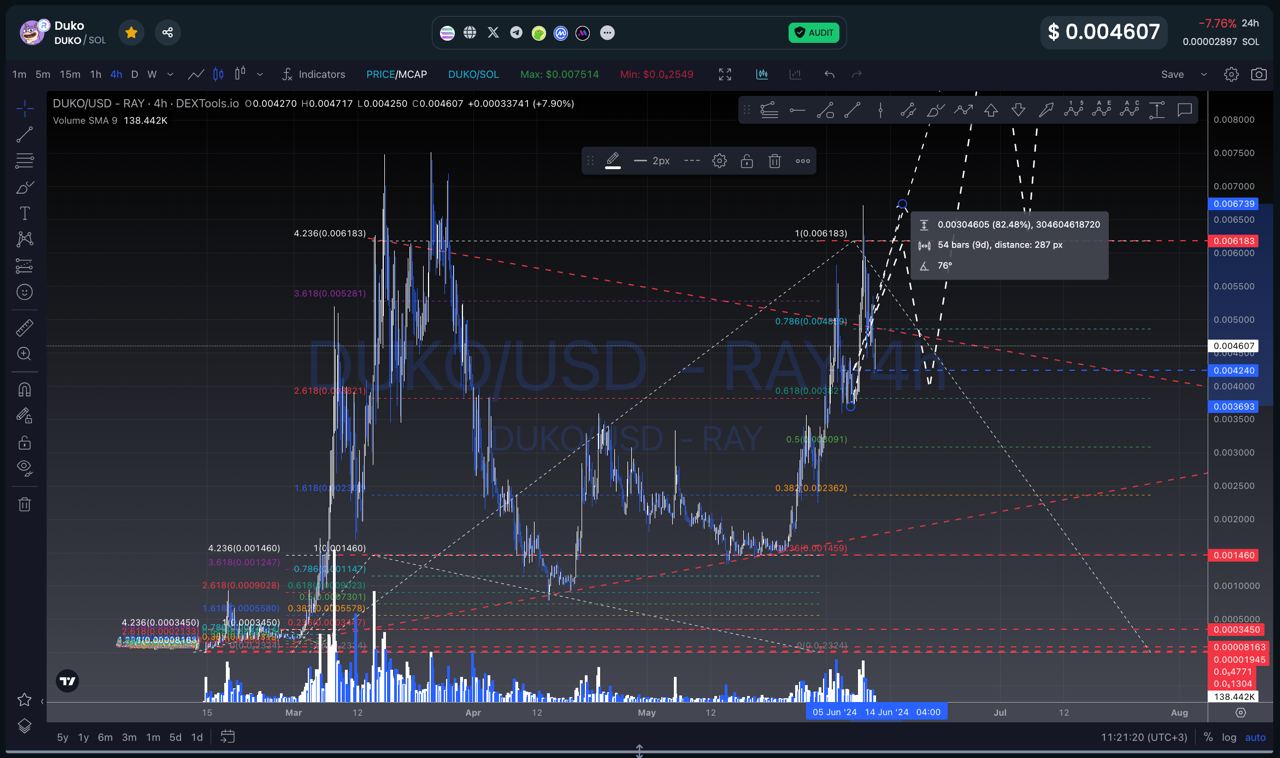Click the Save layout button

1172,74
